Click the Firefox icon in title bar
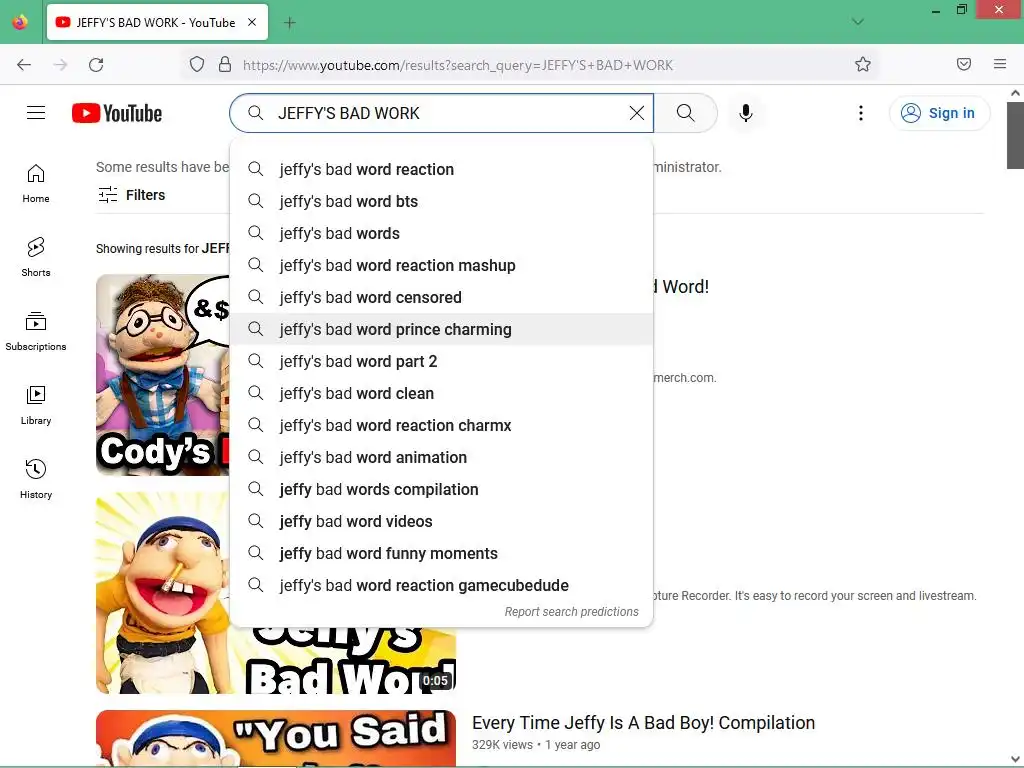Image resolution: width=1024 pixels, height=768 pixels. (x=20, y=22)
